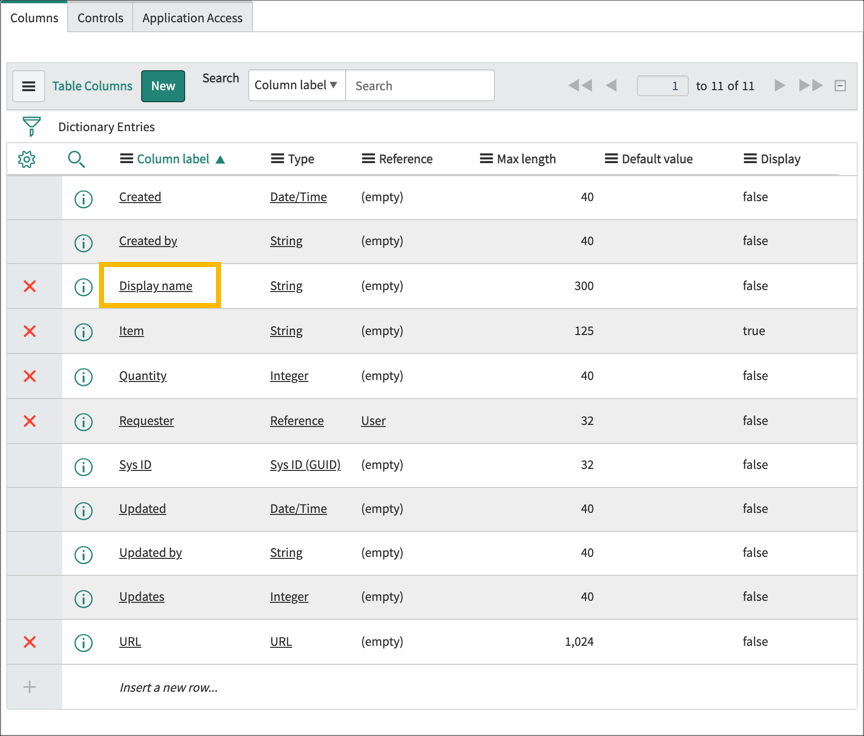Delete the URL column using its red X
This screenshot has height=736, width=864.
point(27,642)
